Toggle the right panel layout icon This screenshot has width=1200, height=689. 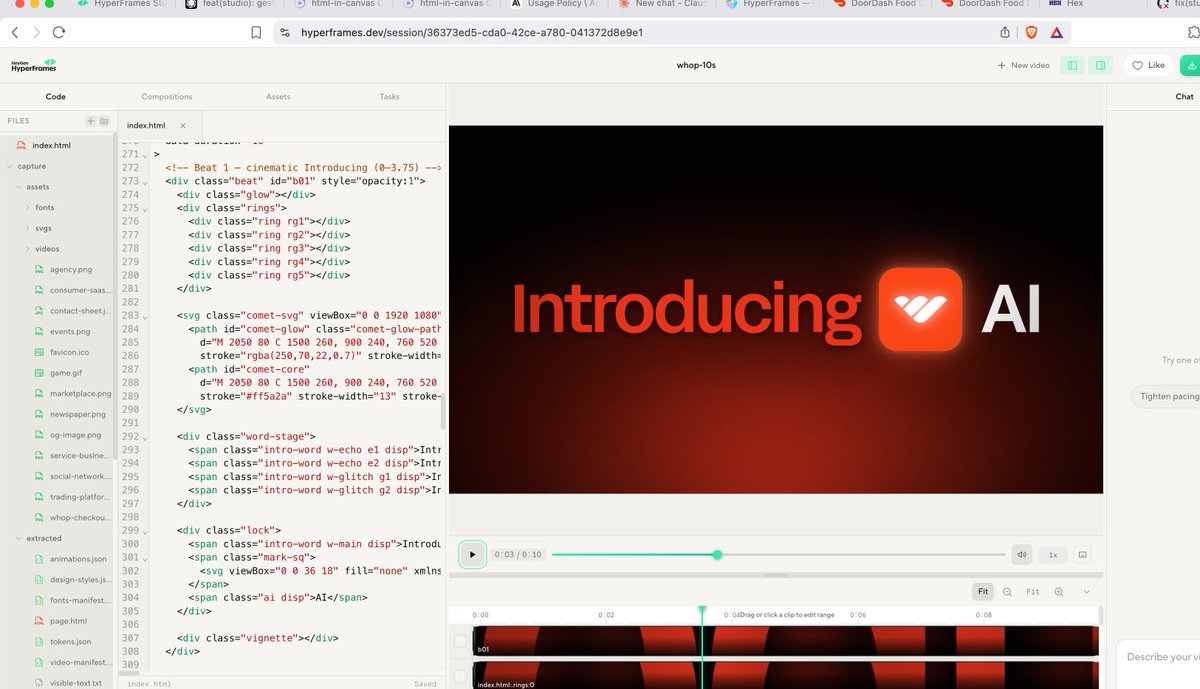click(x=1100, y=65)
